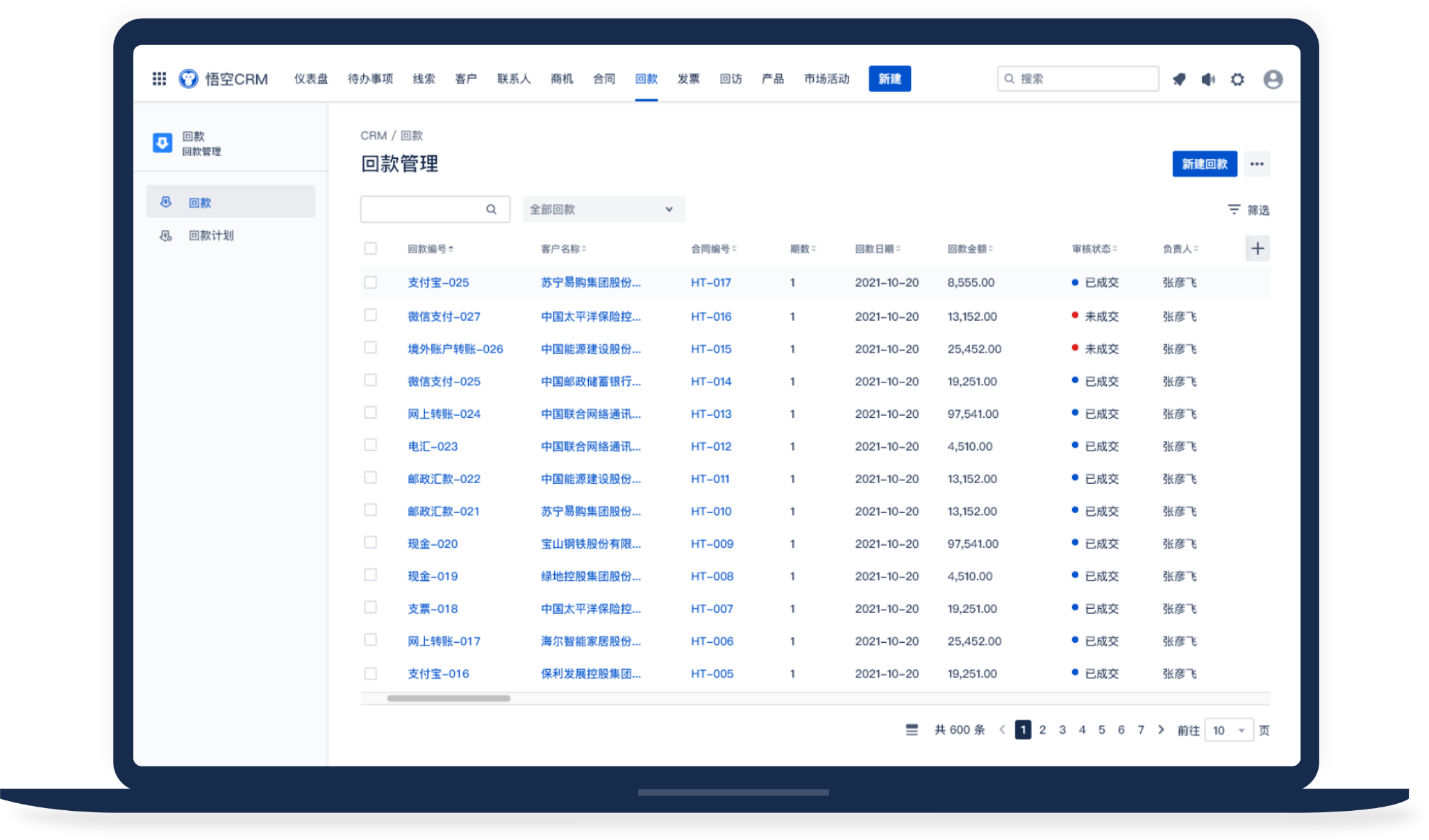Check the select-all checkbox in table header
1429x840 pixels.
[371, 249]
